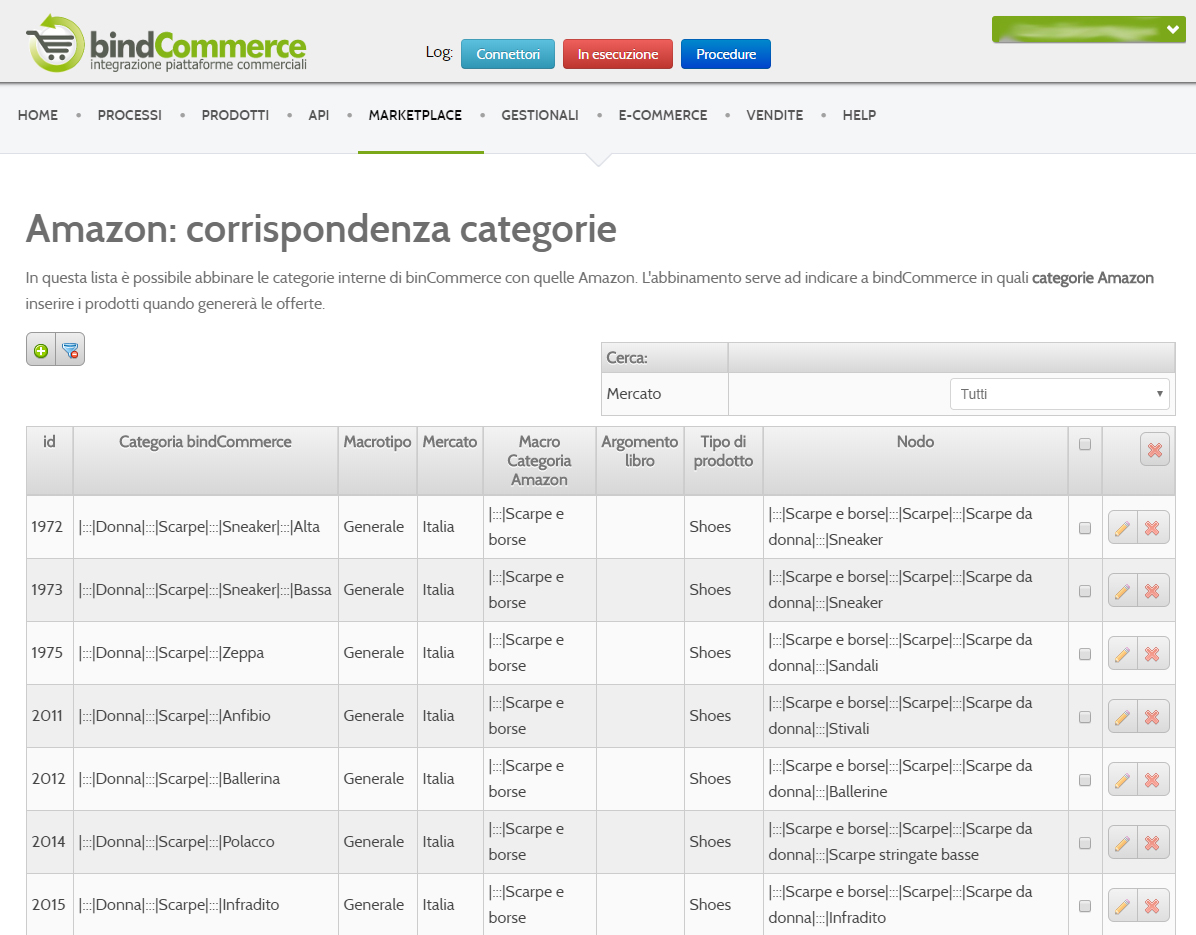Screen dimensions: 1196x935
Task: Open the E-COMMERCE menu
Action: [663, 115]
